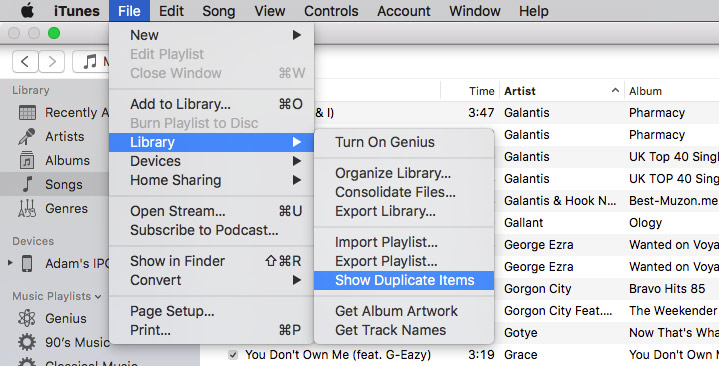This screenshot has height=366, width=719.
Task: Choose Get Track Names in submenu
Action: 404,330
